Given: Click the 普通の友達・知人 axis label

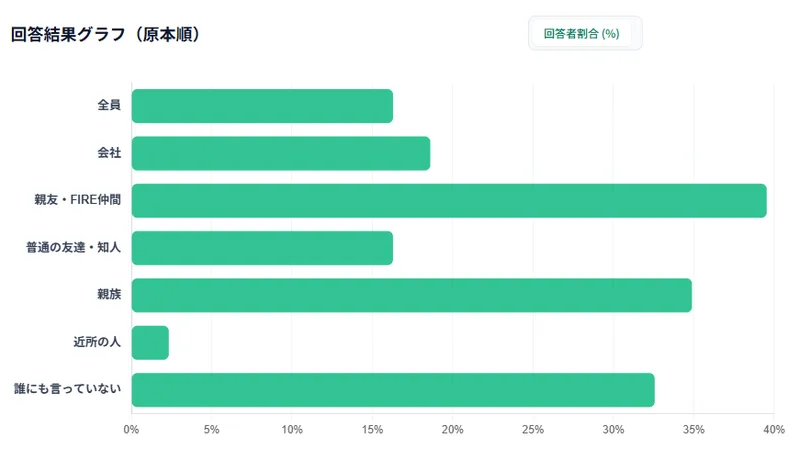Looking at the screenshot, I should point(73,247).
